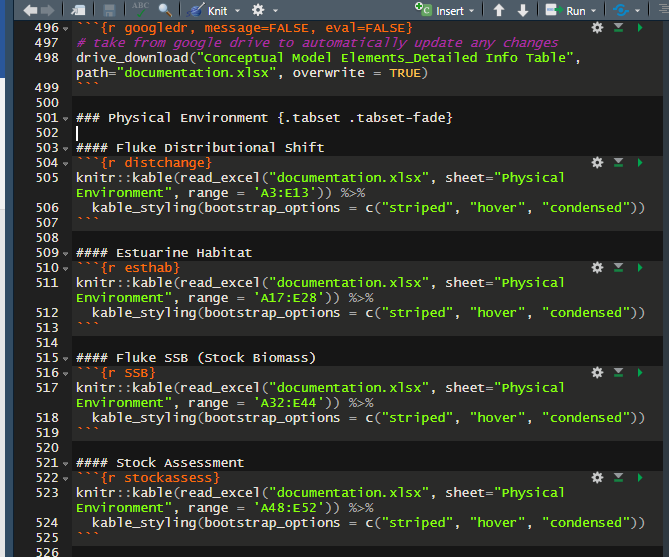Go to next chunk down arrow
The height and width of the screenshot is (557, 669).
pyautogui.click(x=523, y=10)
